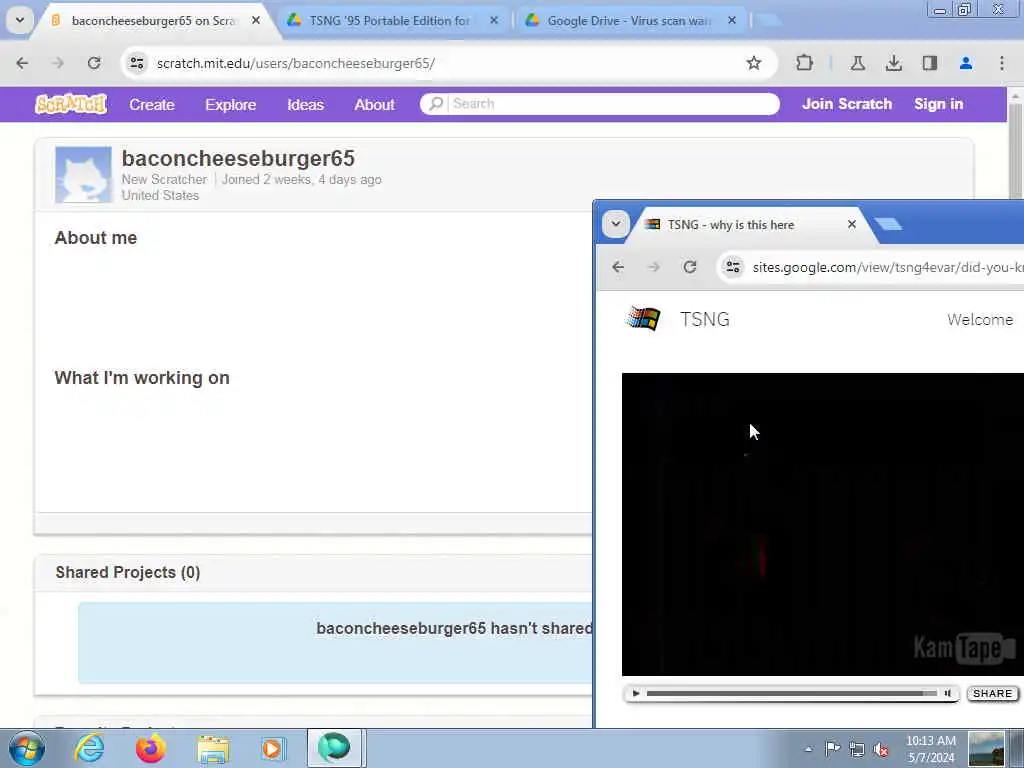This screenshot has width=1024, height=768.
Task: Open Welcome in TSNG site navigation
Action: tap(980, 319)
